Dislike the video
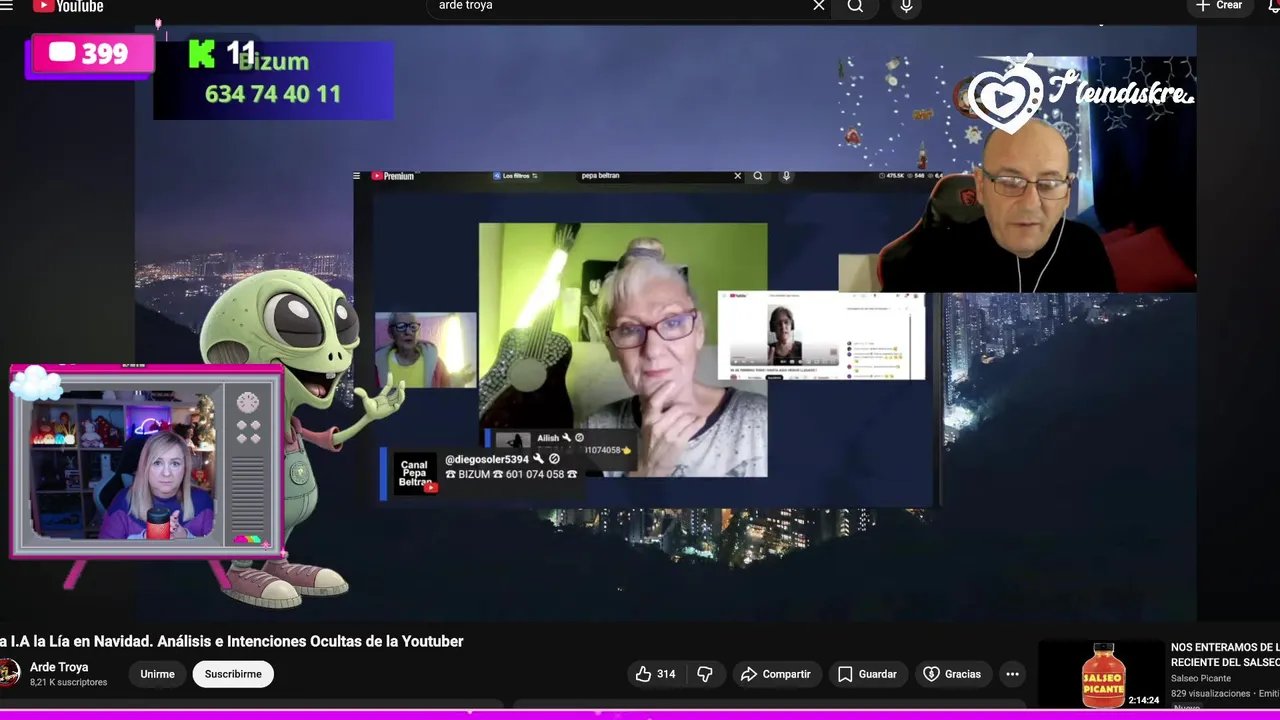This screenshot has height=720, width=1280. [704, 674]
